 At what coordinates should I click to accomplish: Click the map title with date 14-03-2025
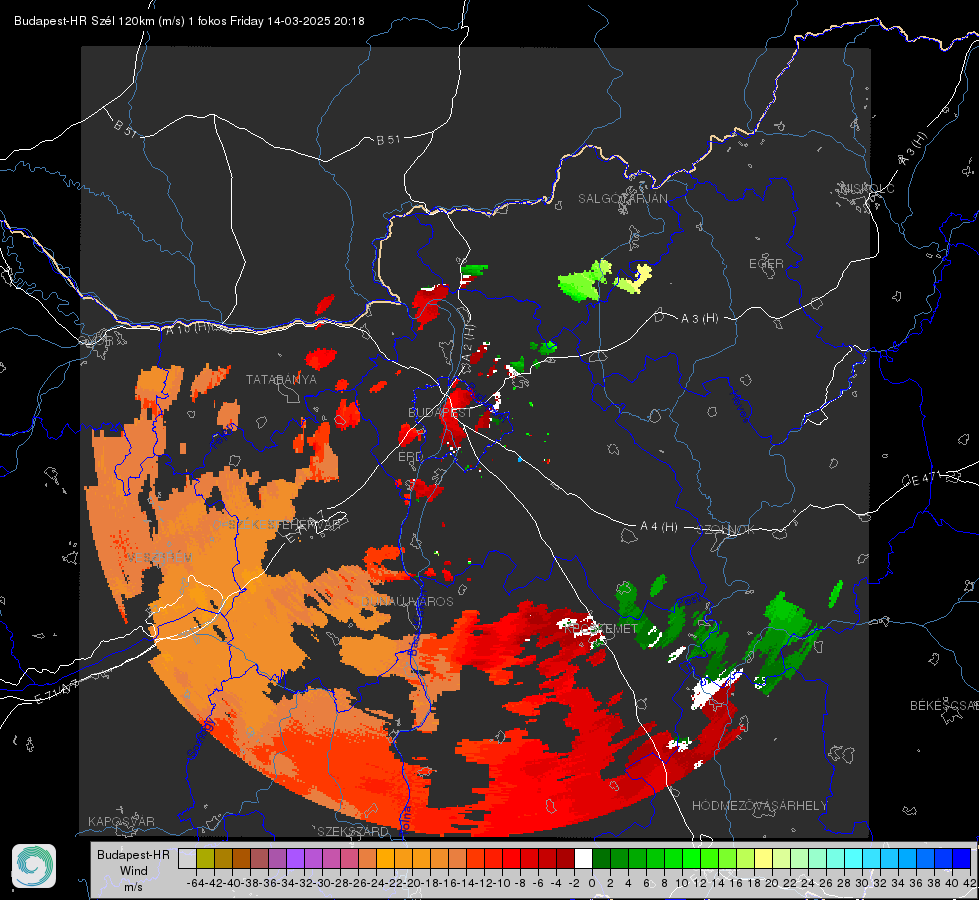click(189, 21)
